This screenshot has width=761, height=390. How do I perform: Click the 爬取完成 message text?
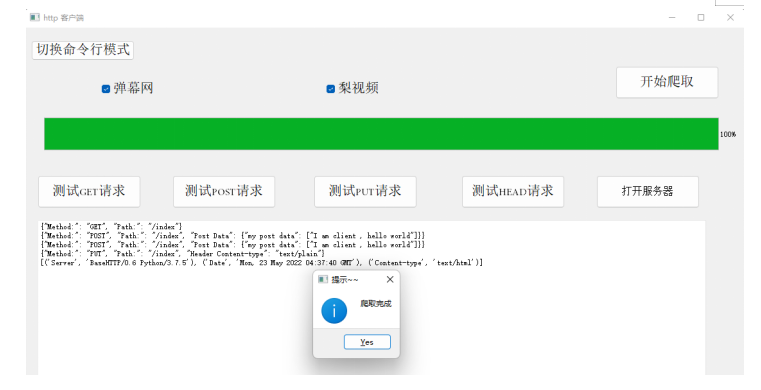[376, 304]
